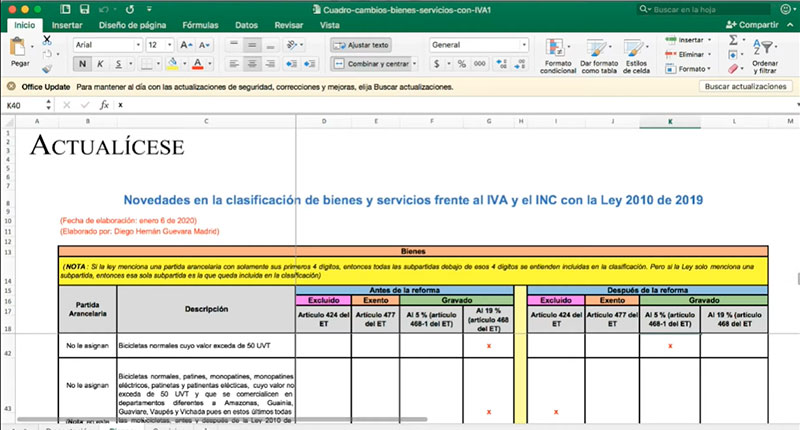Switch to the Vista tab
Viewport: 800px width, 430px height.
(330, 25)
